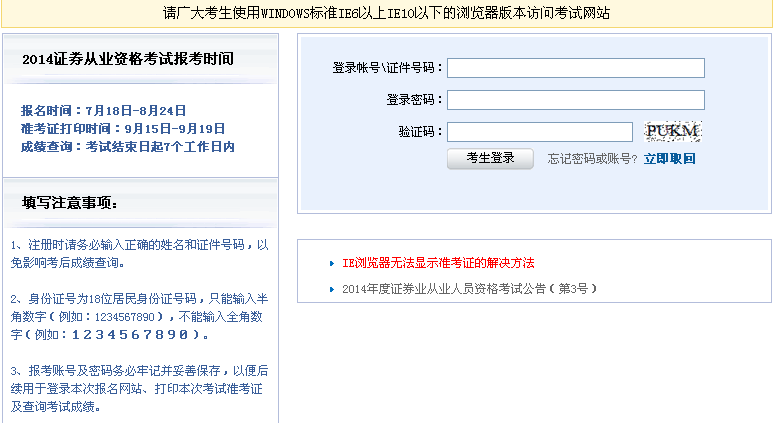
Task: Click the login account / ID number field
Action: [576, 68]
